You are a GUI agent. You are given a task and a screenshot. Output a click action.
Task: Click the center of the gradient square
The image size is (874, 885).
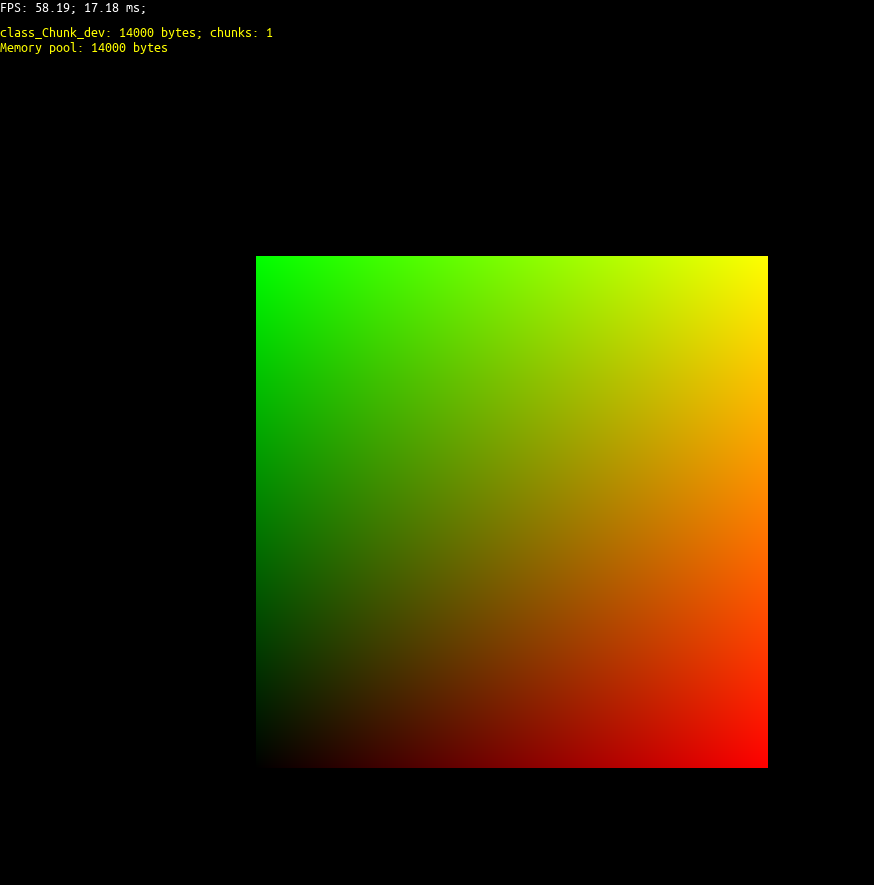(x=512, y=512)
